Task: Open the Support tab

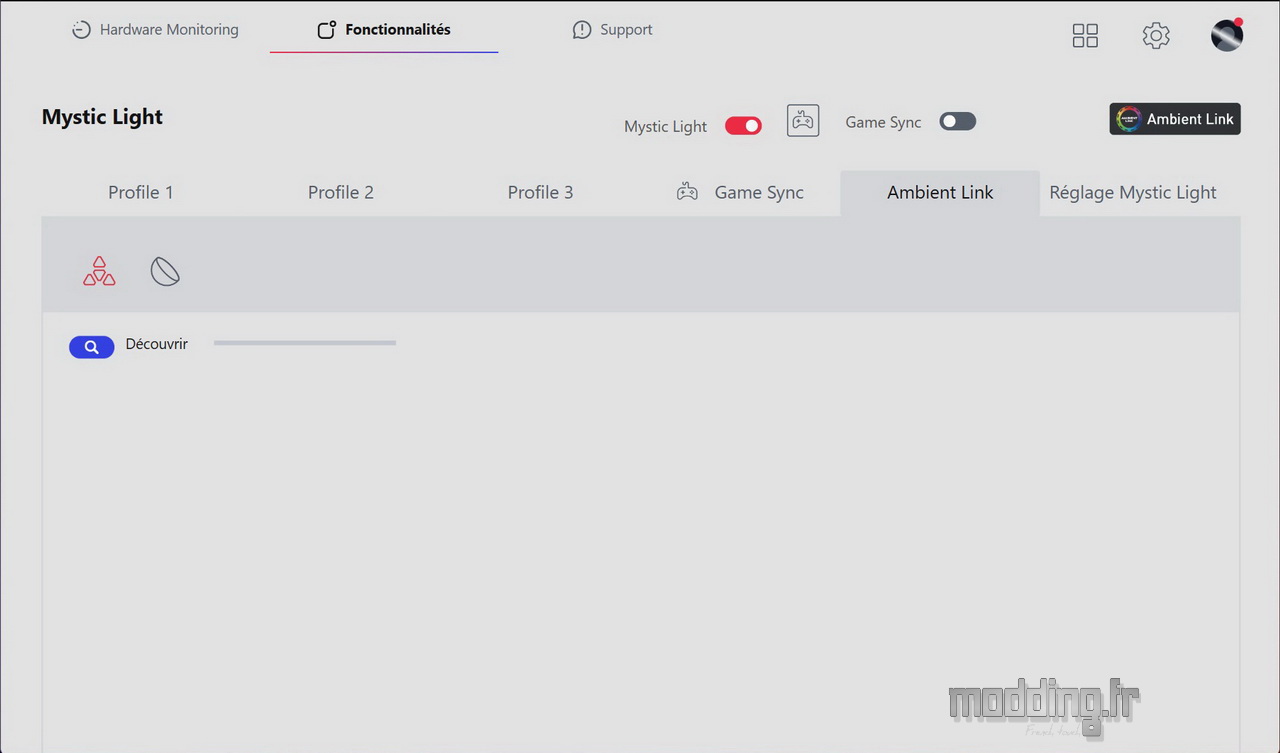Action: tap(612, 30)
